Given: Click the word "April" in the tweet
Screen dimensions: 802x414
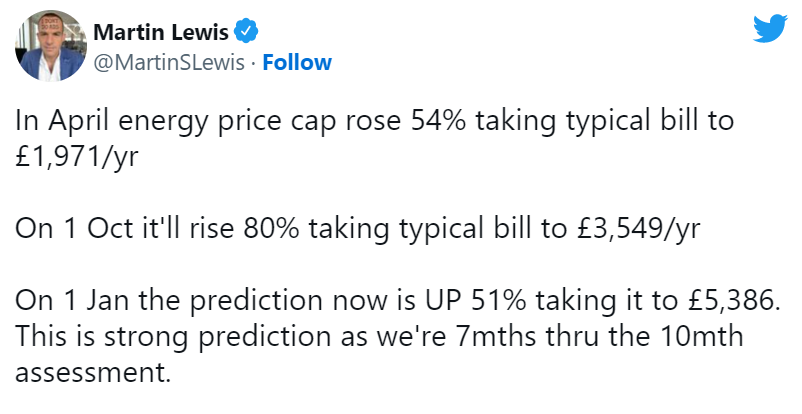Looking at the screenshot, I should (x=70, y=123).
